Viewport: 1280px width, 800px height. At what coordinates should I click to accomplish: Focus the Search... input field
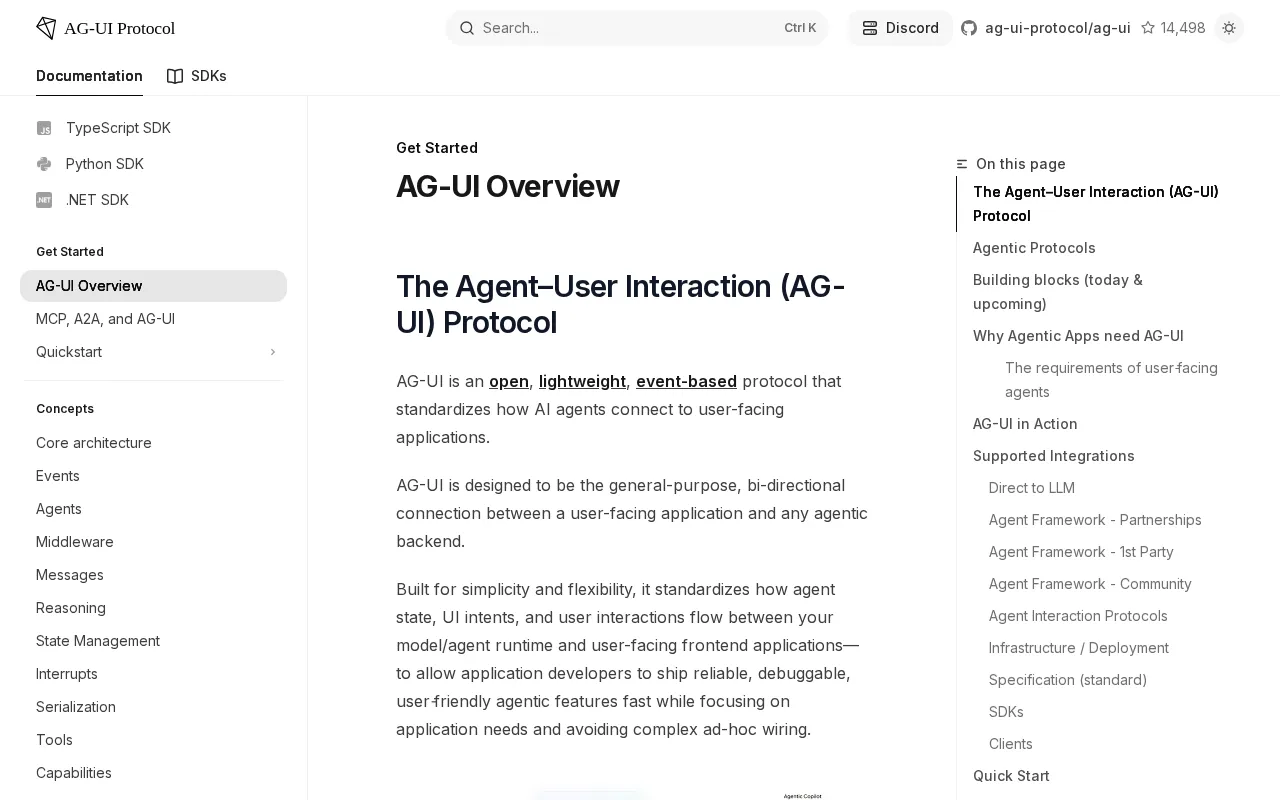[636, 28]
